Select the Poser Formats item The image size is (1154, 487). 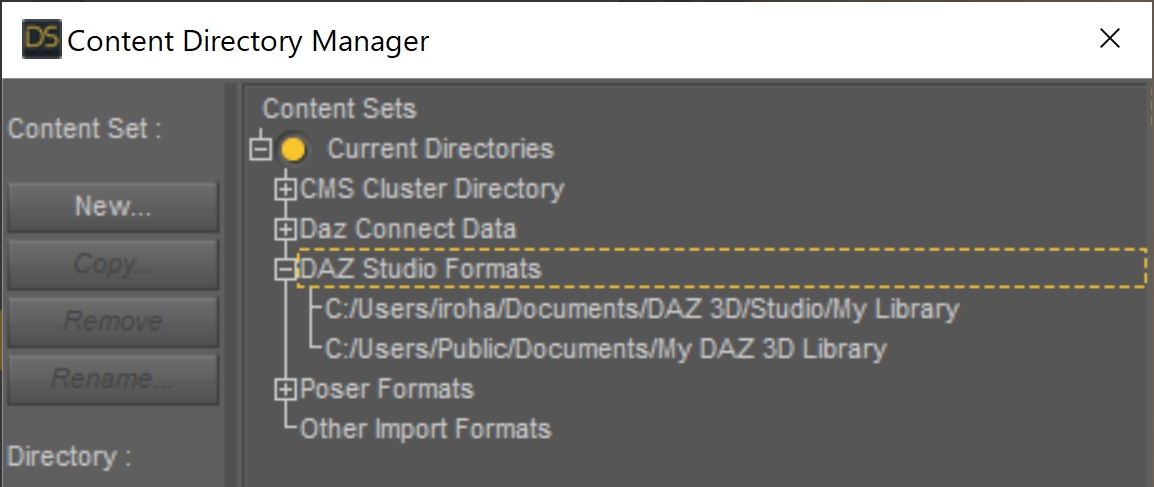click(x=387, y=388)
